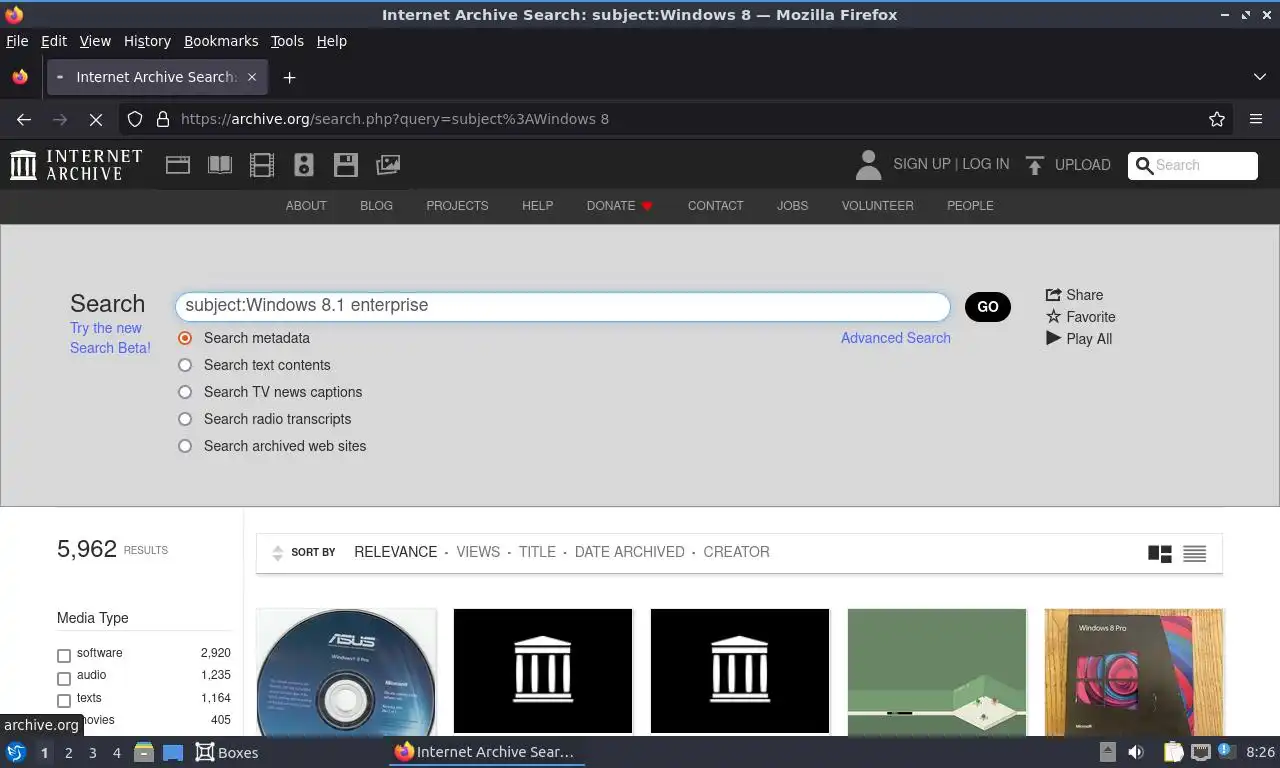Viewport: 1280px width, 768px height.
Task: Open the Windows 8 Pro box thumbnail
Action: point(1134,672)
